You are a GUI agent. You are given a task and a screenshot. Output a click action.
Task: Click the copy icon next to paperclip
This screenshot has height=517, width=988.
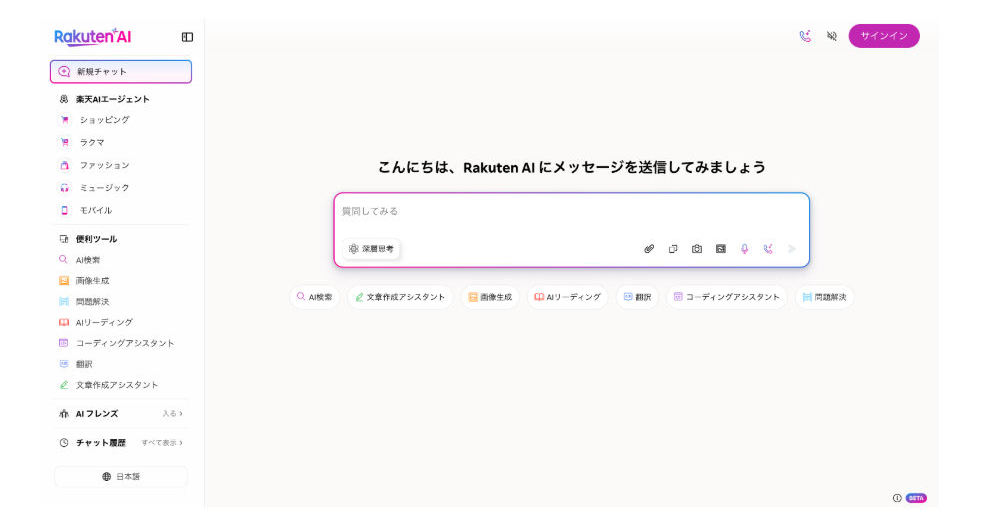[673, 249]
